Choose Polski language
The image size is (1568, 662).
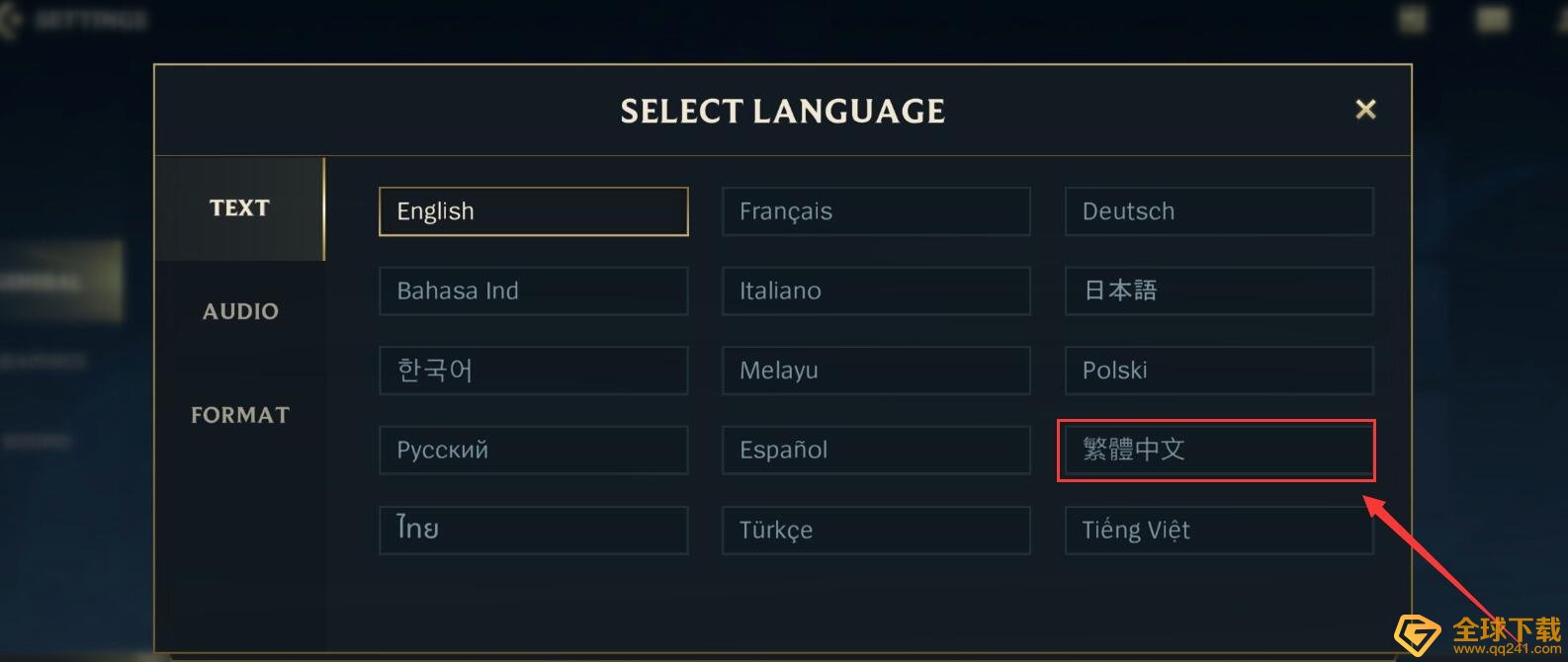(1219, 371)
